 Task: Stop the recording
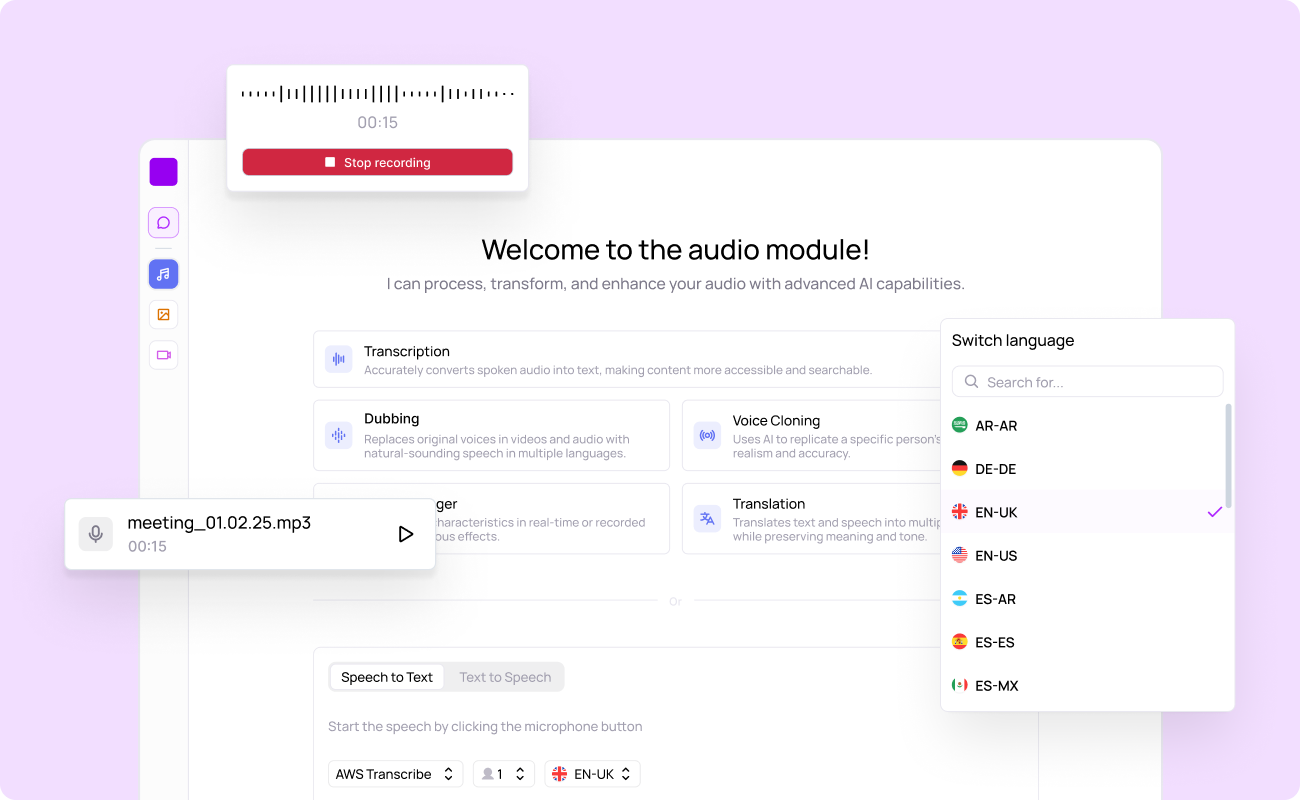click(x=377, y=162)
